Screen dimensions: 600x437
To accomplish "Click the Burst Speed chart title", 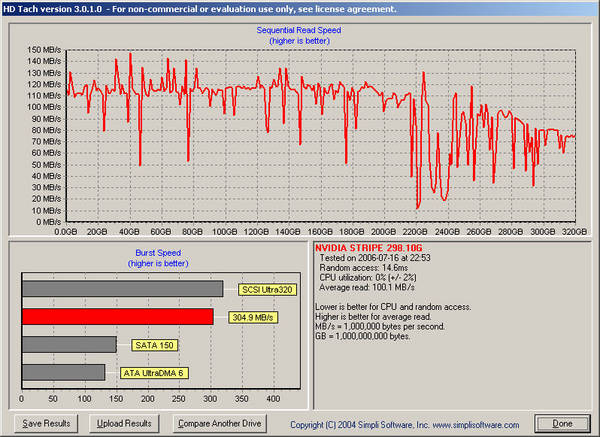I will [x=158, y=253].
